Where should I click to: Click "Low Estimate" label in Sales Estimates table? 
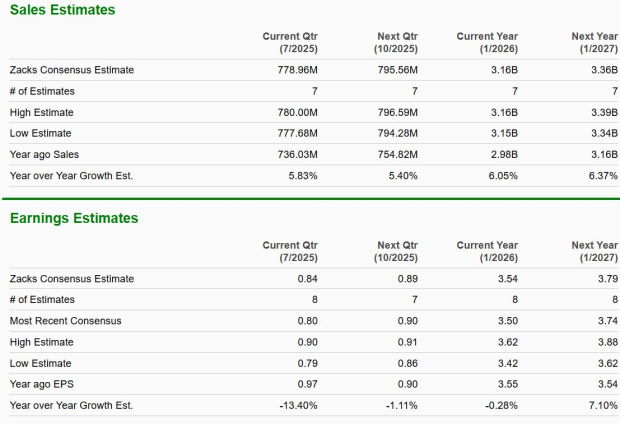tap(40, 133)
